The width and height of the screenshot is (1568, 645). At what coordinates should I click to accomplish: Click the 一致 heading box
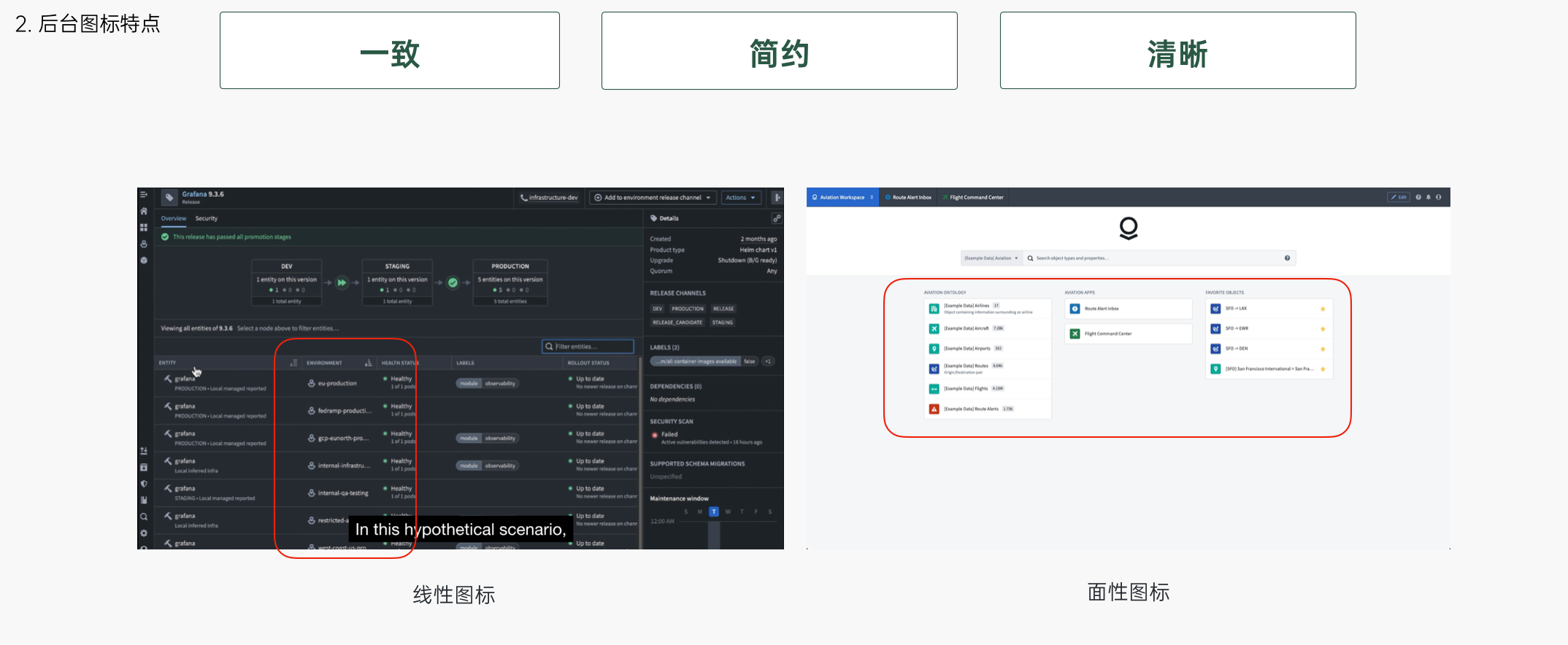pyautogui.click(x=390, y=50)
